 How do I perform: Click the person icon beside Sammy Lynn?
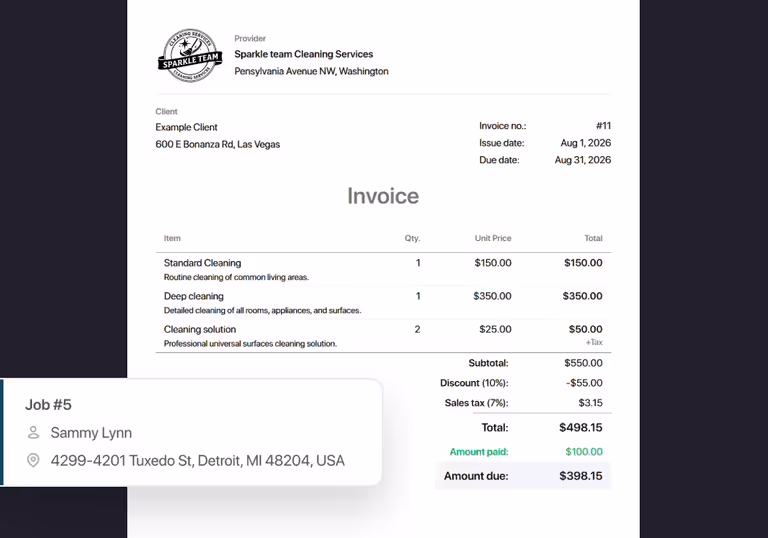tap(33, 432)
